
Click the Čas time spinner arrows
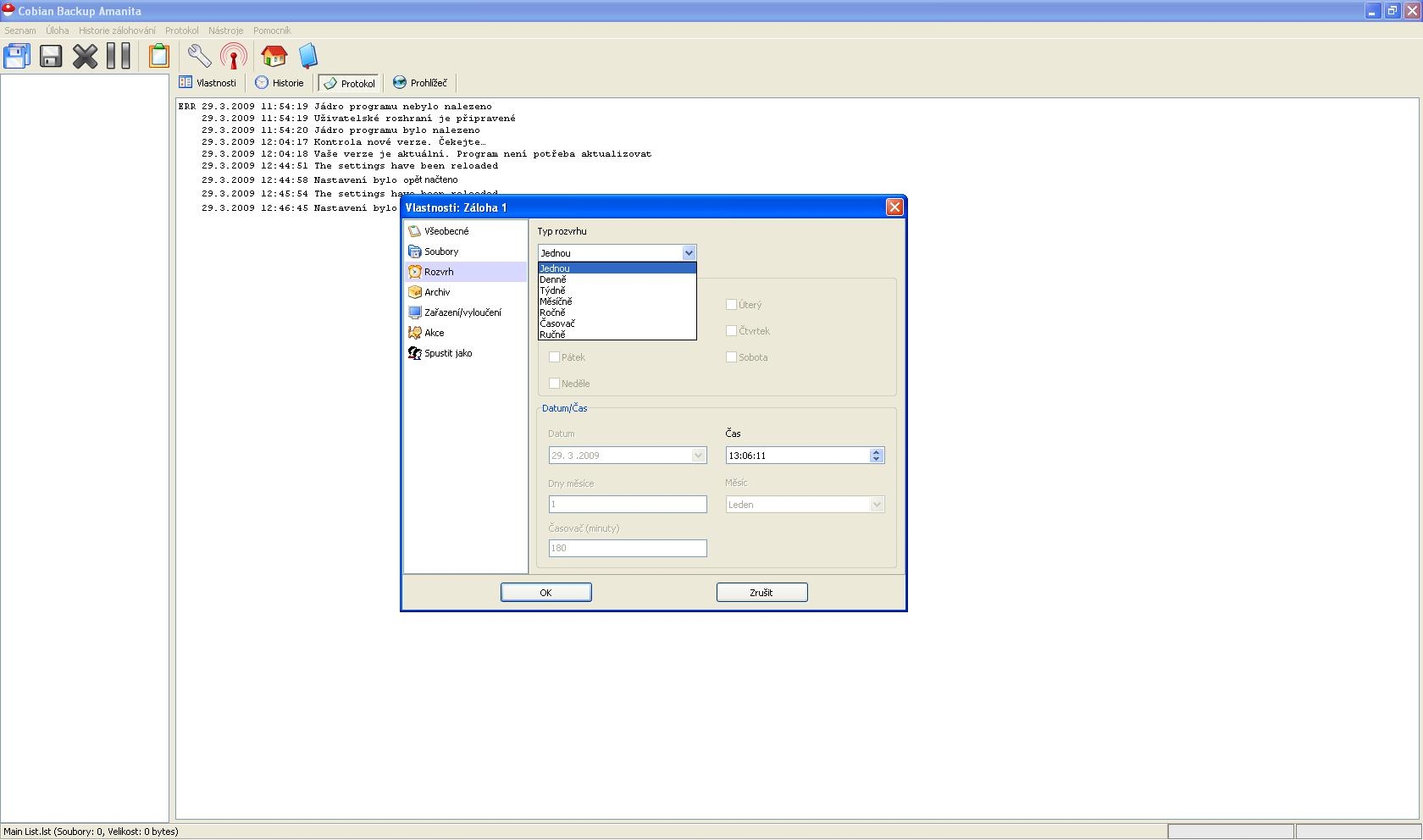click(x=877, y=455)
